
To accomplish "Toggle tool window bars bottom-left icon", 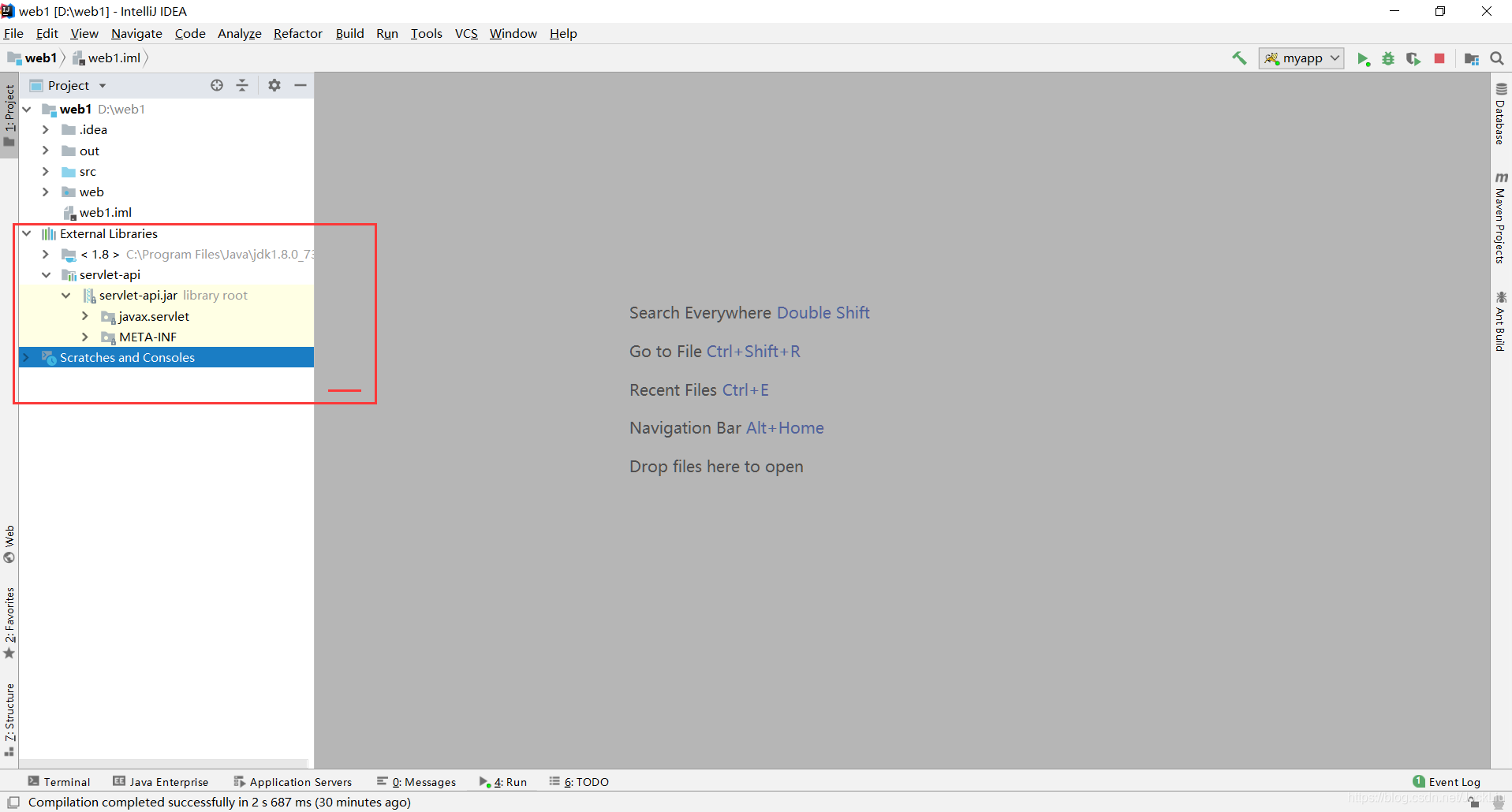I will click(x=13, y=803).
